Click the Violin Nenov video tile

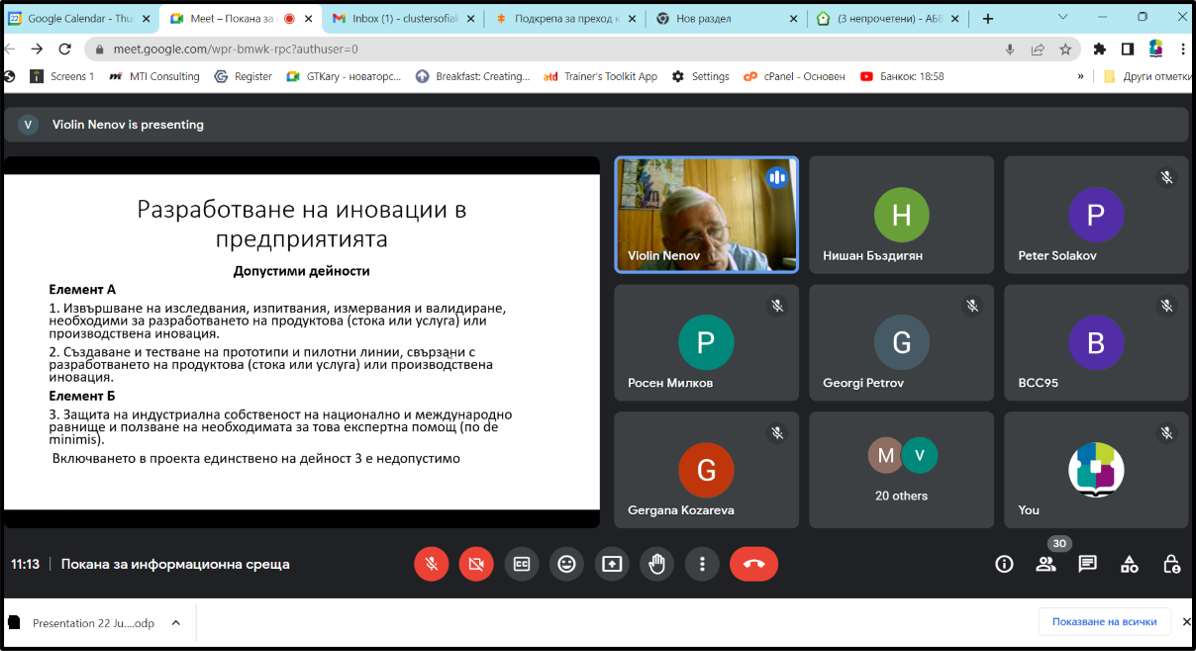706,214
